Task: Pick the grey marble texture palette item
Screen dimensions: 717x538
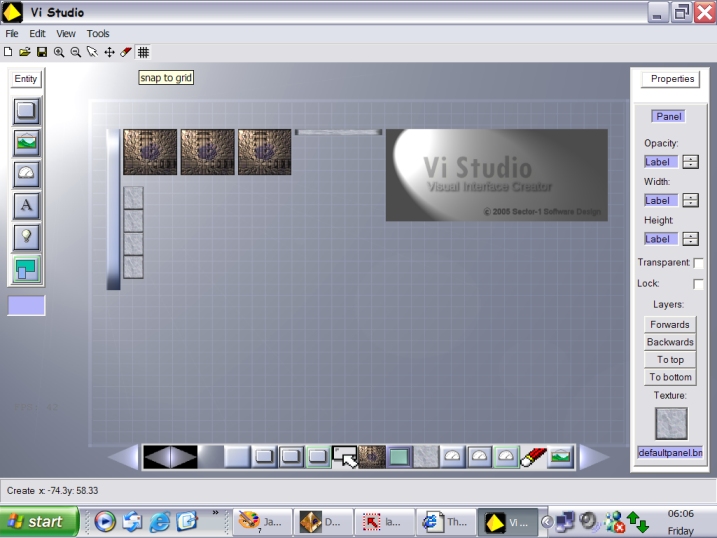Action: click(x=426, y=457)
